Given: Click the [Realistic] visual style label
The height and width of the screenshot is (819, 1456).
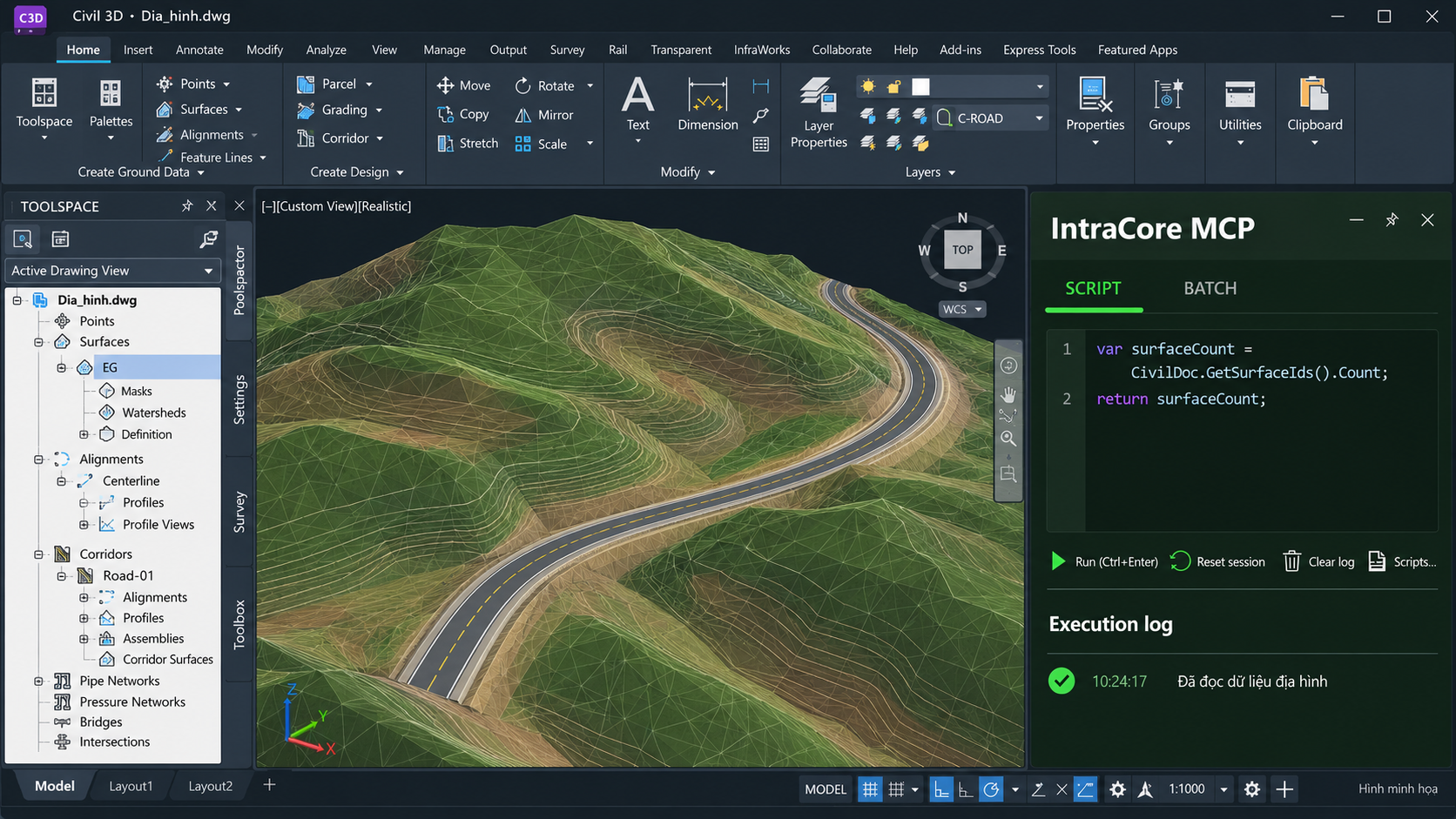Looking at the screenshot, I should [x=385, y=206].
